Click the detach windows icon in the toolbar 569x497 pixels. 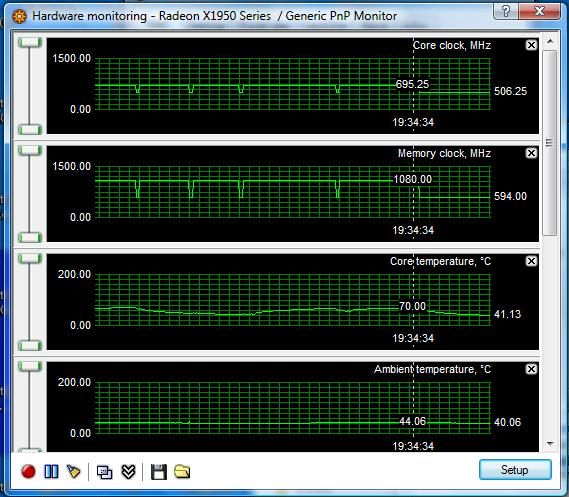point(105,472)
